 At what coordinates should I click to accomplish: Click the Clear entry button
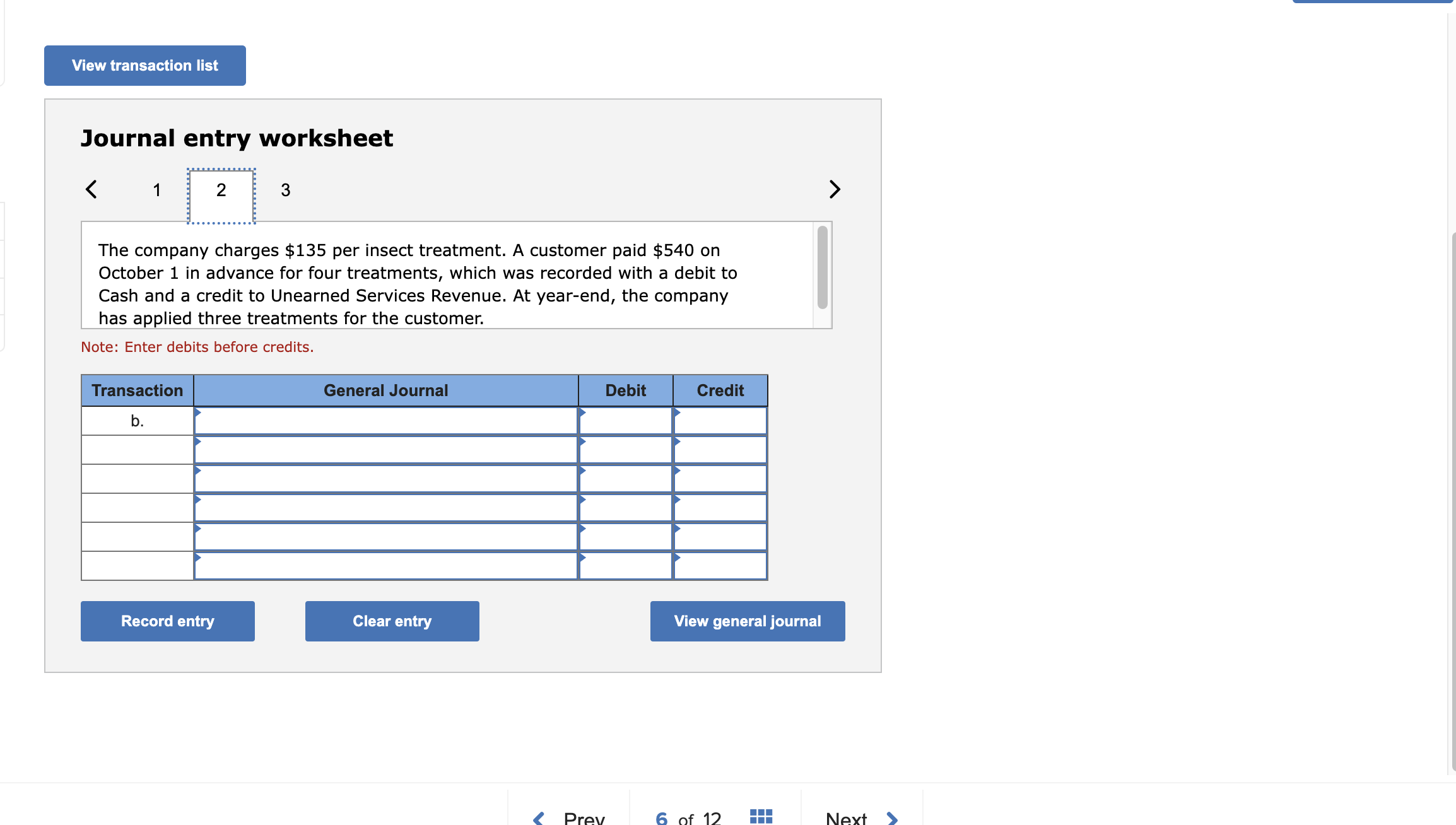pyautogui.click(x=392, y=621)
